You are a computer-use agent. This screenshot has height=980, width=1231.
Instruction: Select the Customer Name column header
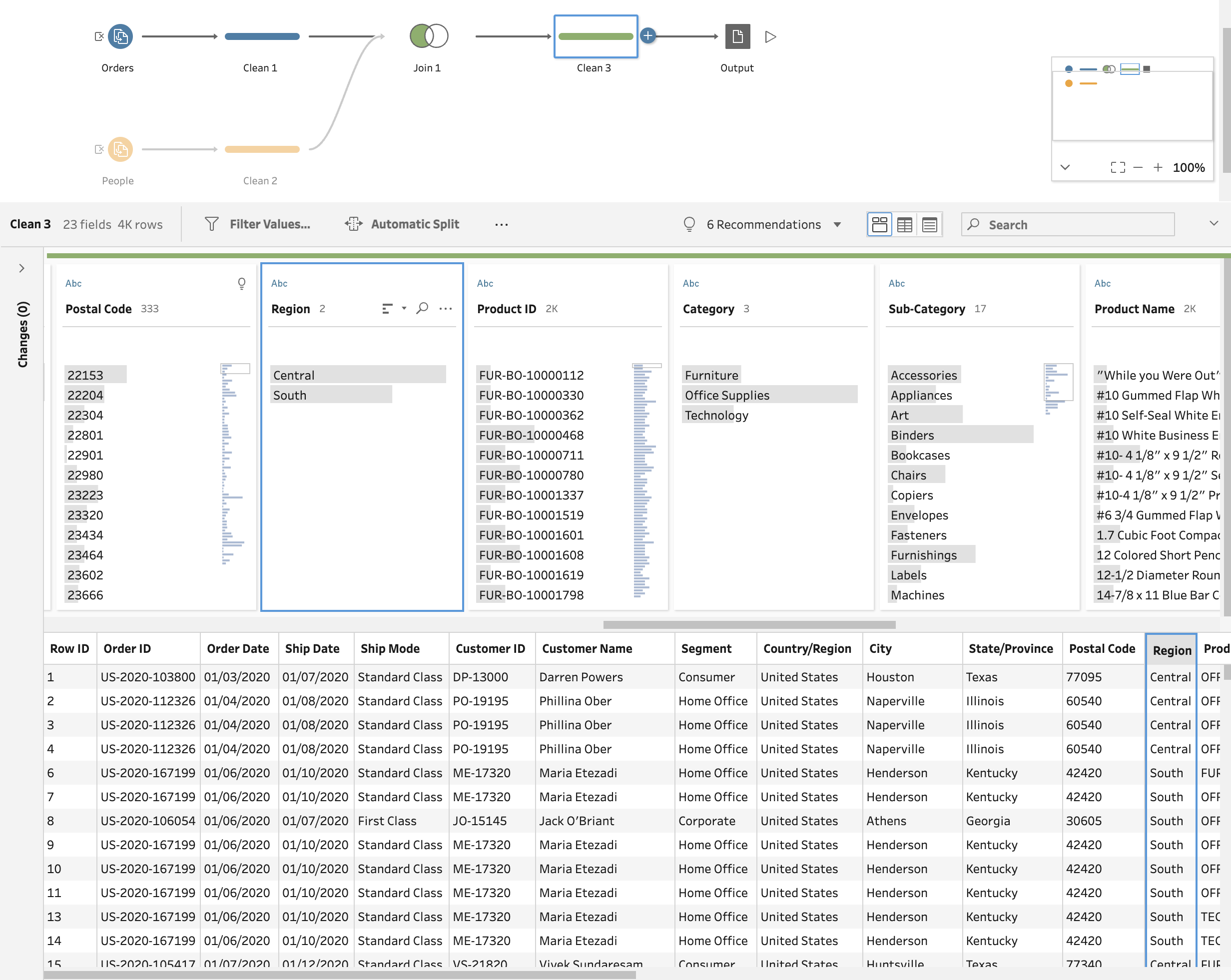coord(605,648)
